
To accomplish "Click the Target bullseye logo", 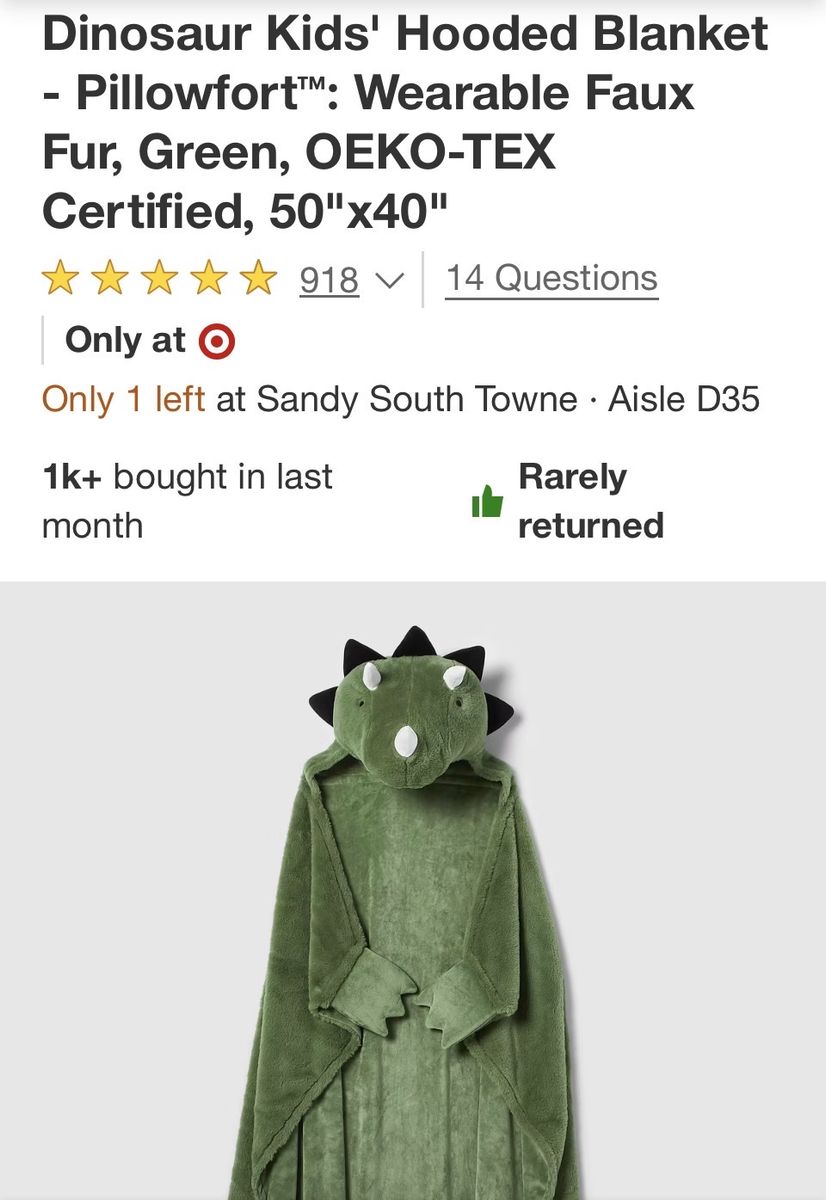I will 217,342.
